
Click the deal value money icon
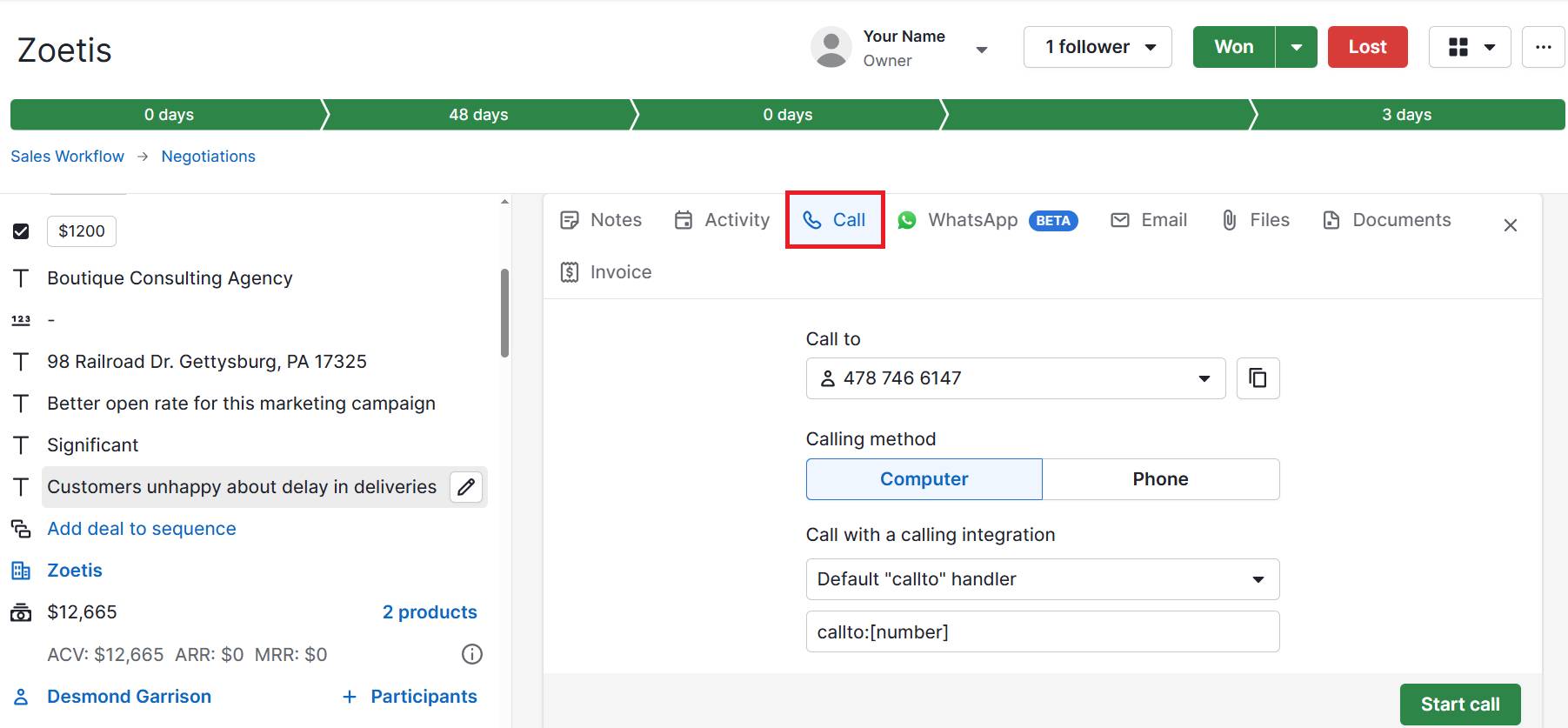pyautogui.click(x=21, y=612)
